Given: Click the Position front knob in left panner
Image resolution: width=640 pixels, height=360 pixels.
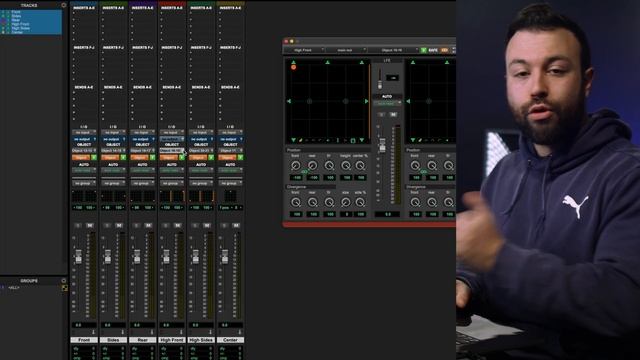Looking at the screenshot, I should tap(296, 165).
